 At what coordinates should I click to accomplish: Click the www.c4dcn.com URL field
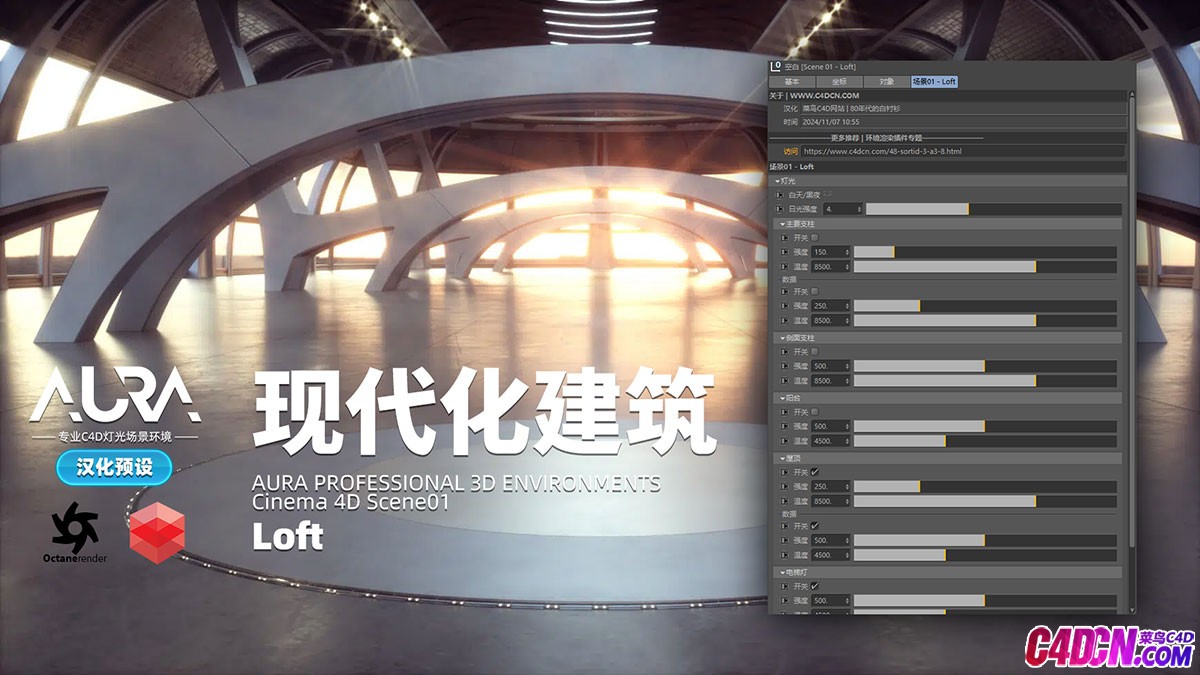pos(962,151)
